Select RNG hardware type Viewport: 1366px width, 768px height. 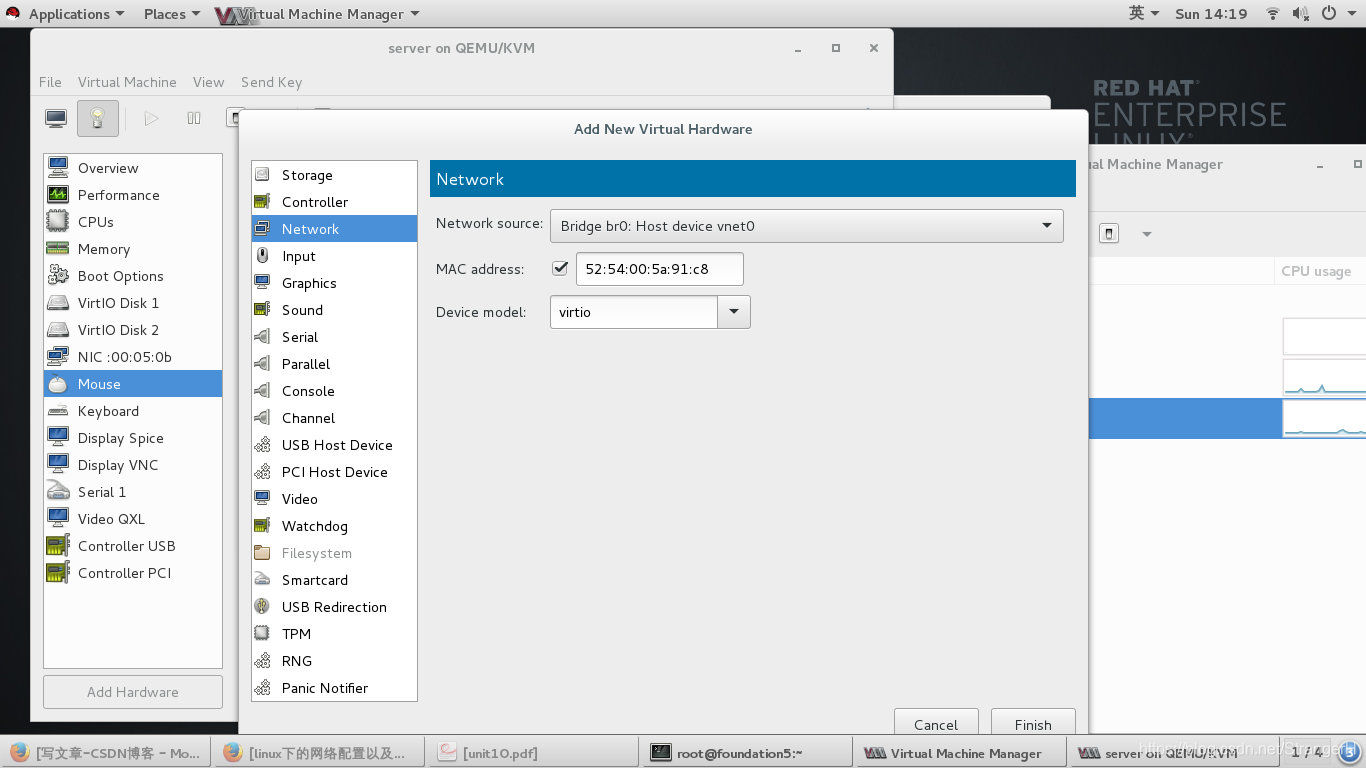[334, 661]
